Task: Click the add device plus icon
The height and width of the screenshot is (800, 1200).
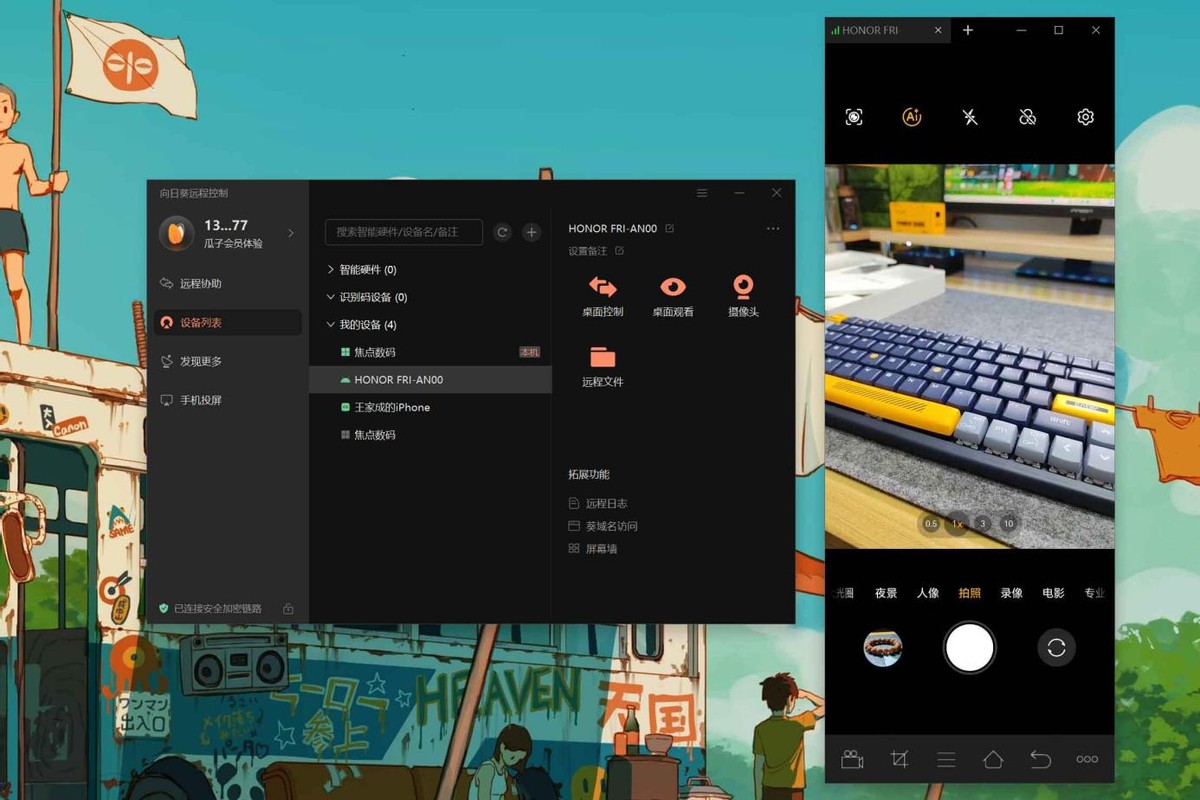Action: tap(531, 232)
